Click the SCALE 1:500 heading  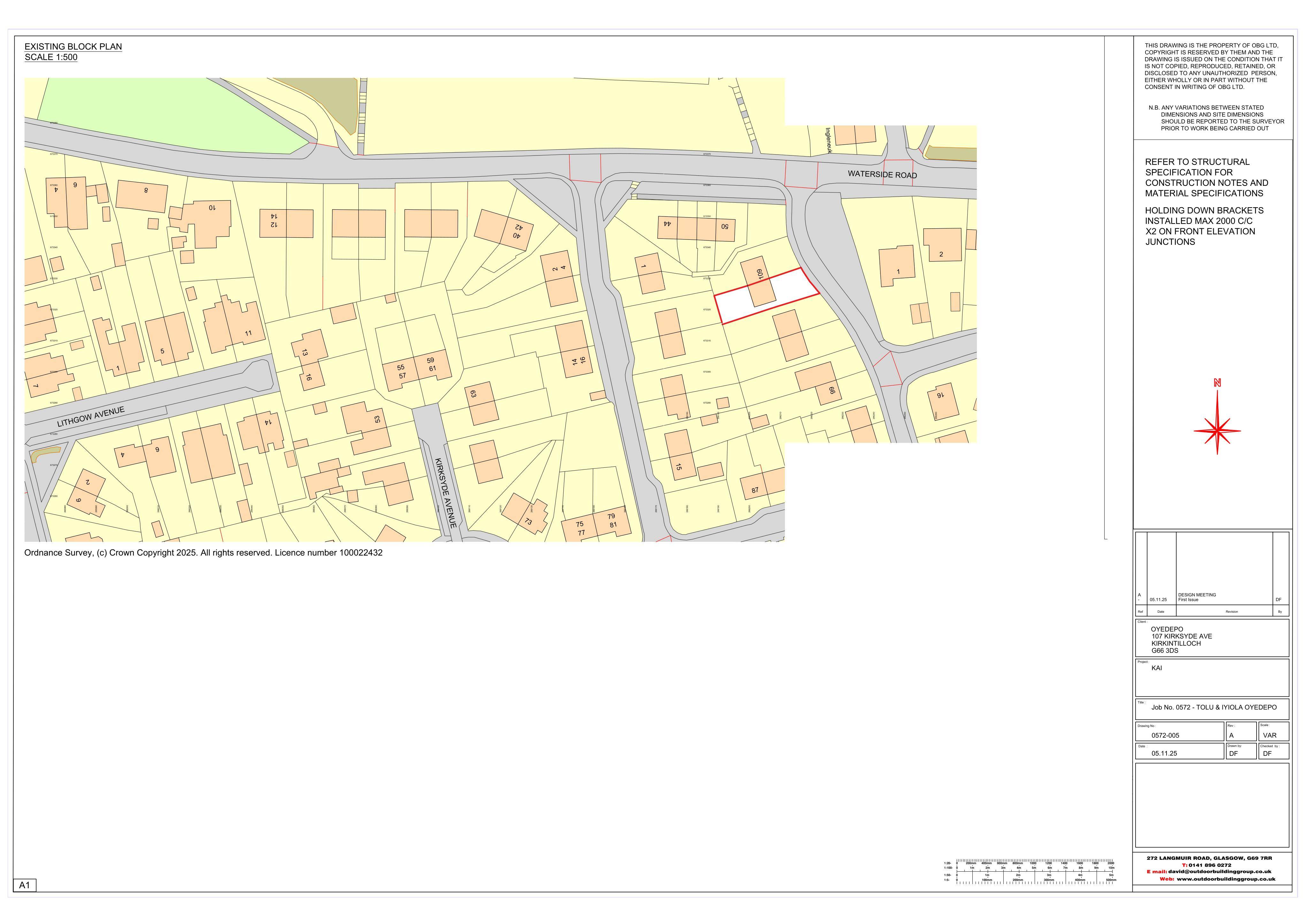point(51,57)
